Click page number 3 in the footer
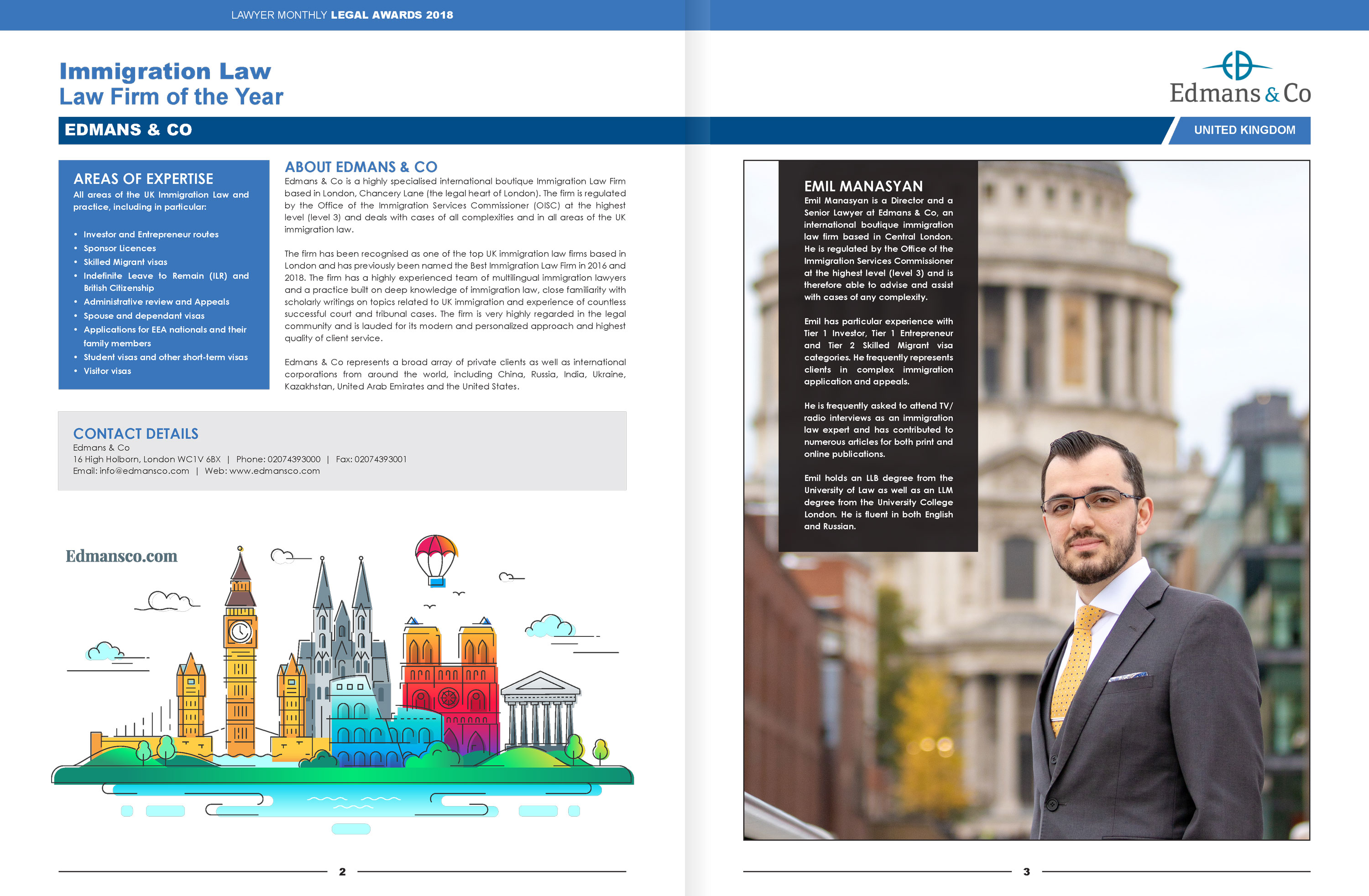Viewport: 1369px width, 896px height. point(1027,872)
